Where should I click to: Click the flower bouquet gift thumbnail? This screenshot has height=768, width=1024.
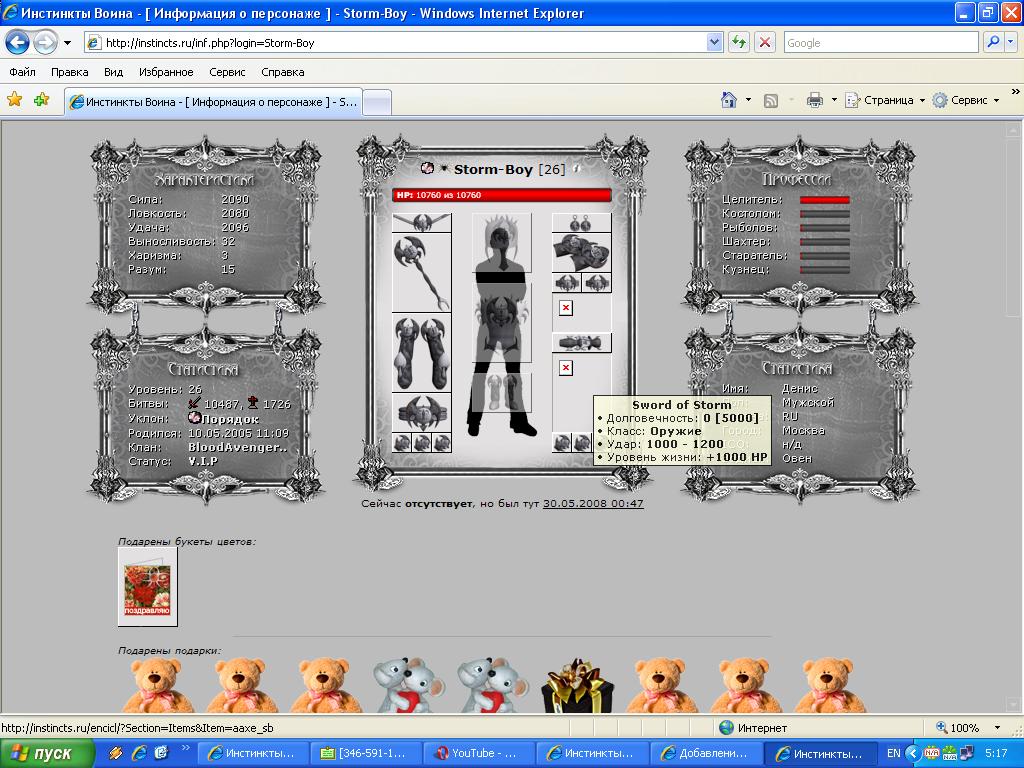148,586
